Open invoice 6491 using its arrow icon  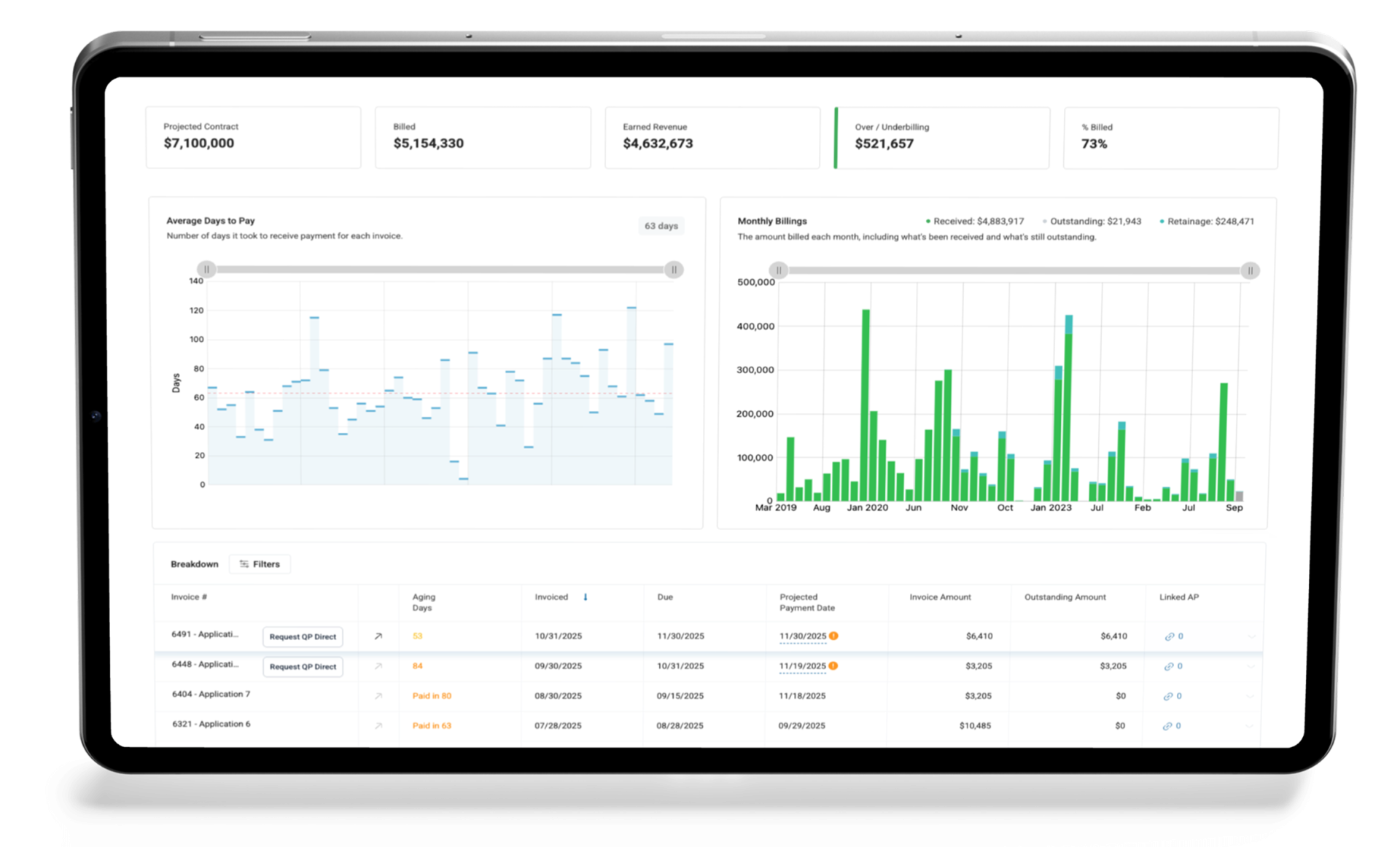pos(378,636)
